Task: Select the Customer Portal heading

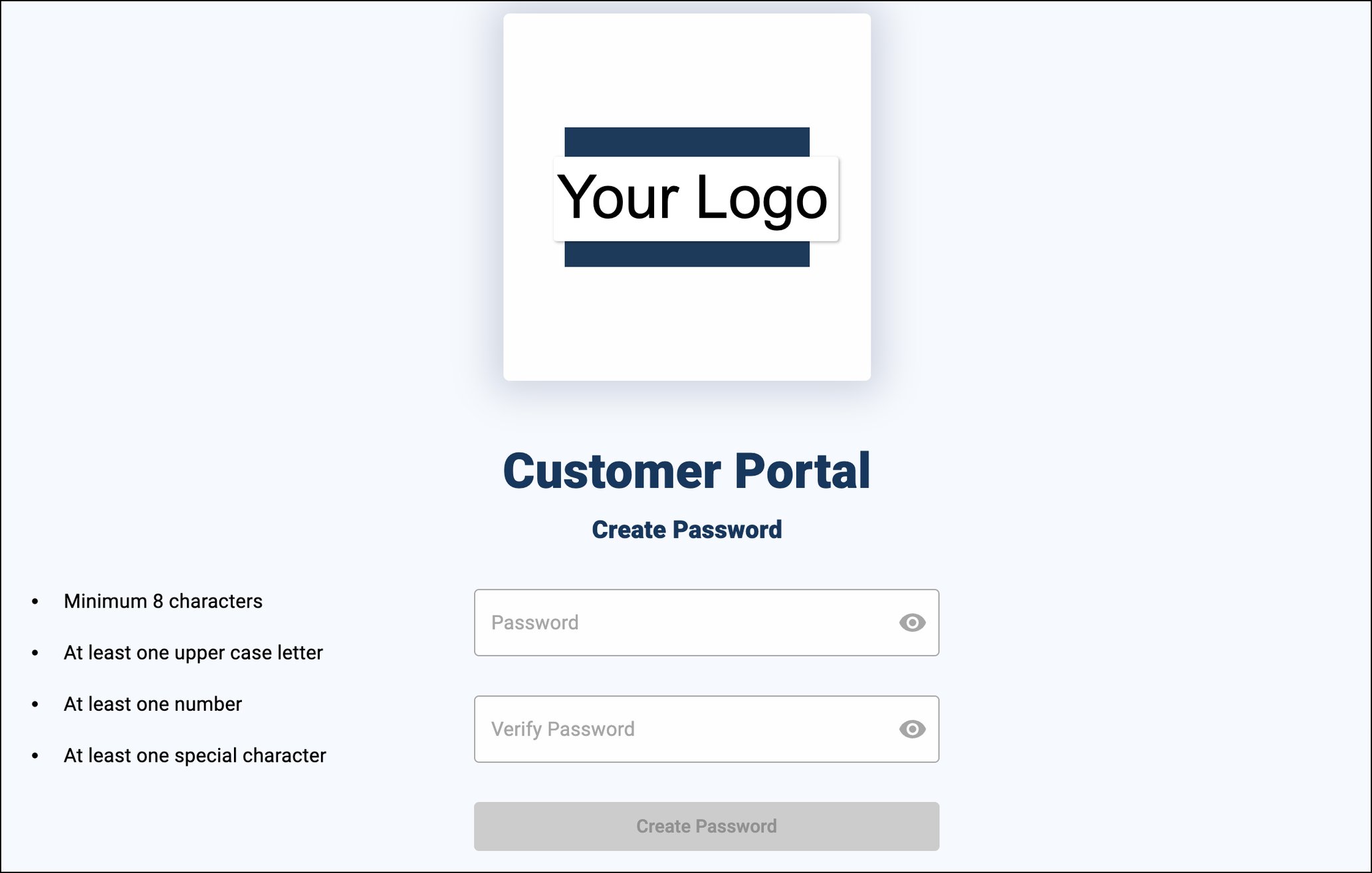Action: (687, 471)
